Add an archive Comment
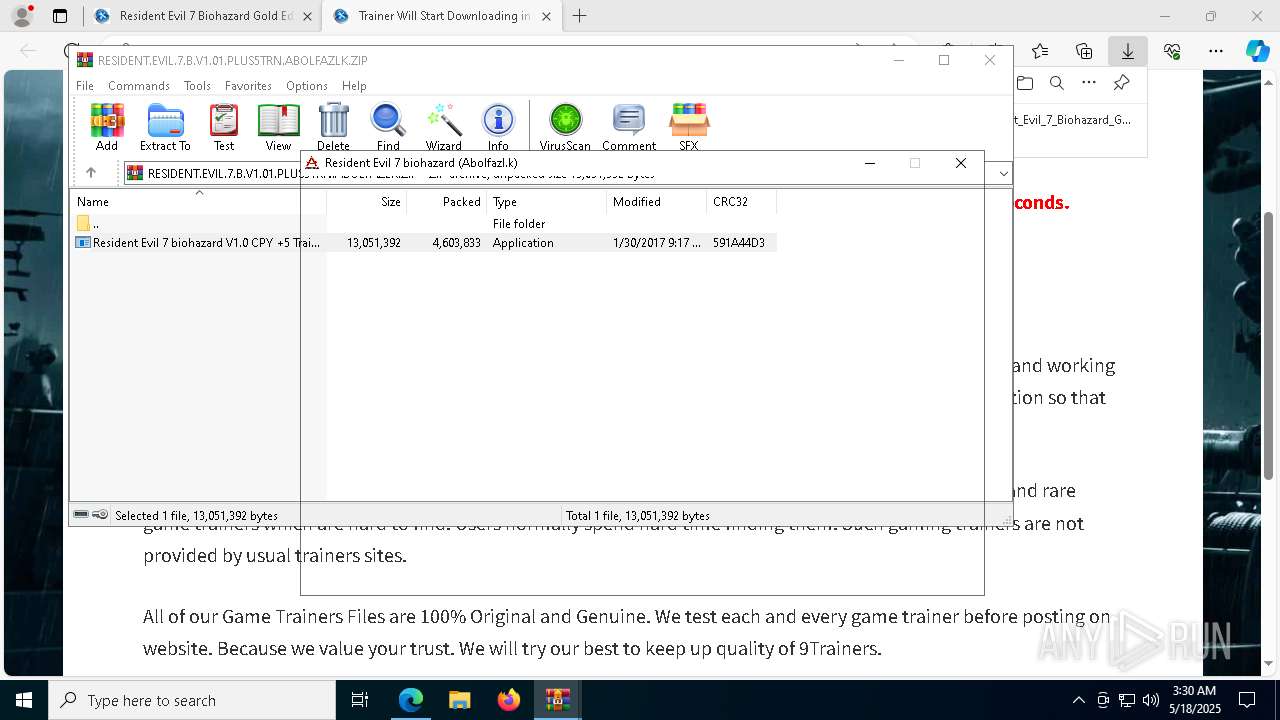The width and height of the screenshot is (1280, 720). (629, 127)
